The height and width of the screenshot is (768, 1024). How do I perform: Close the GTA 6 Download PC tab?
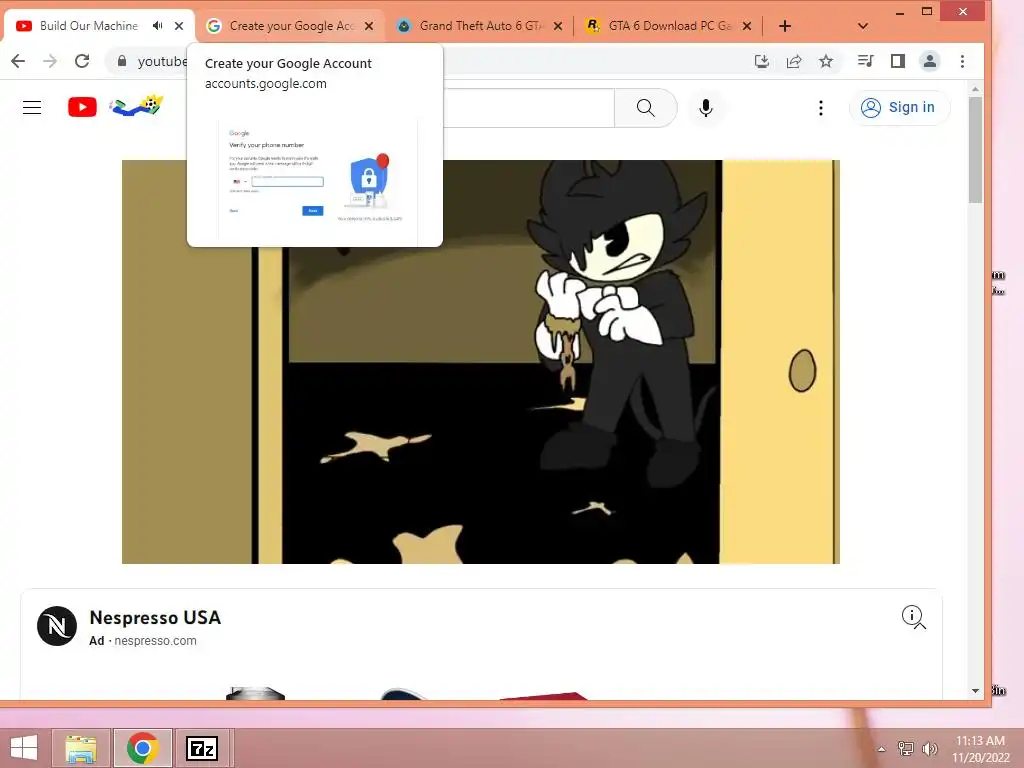pos(747,26)
